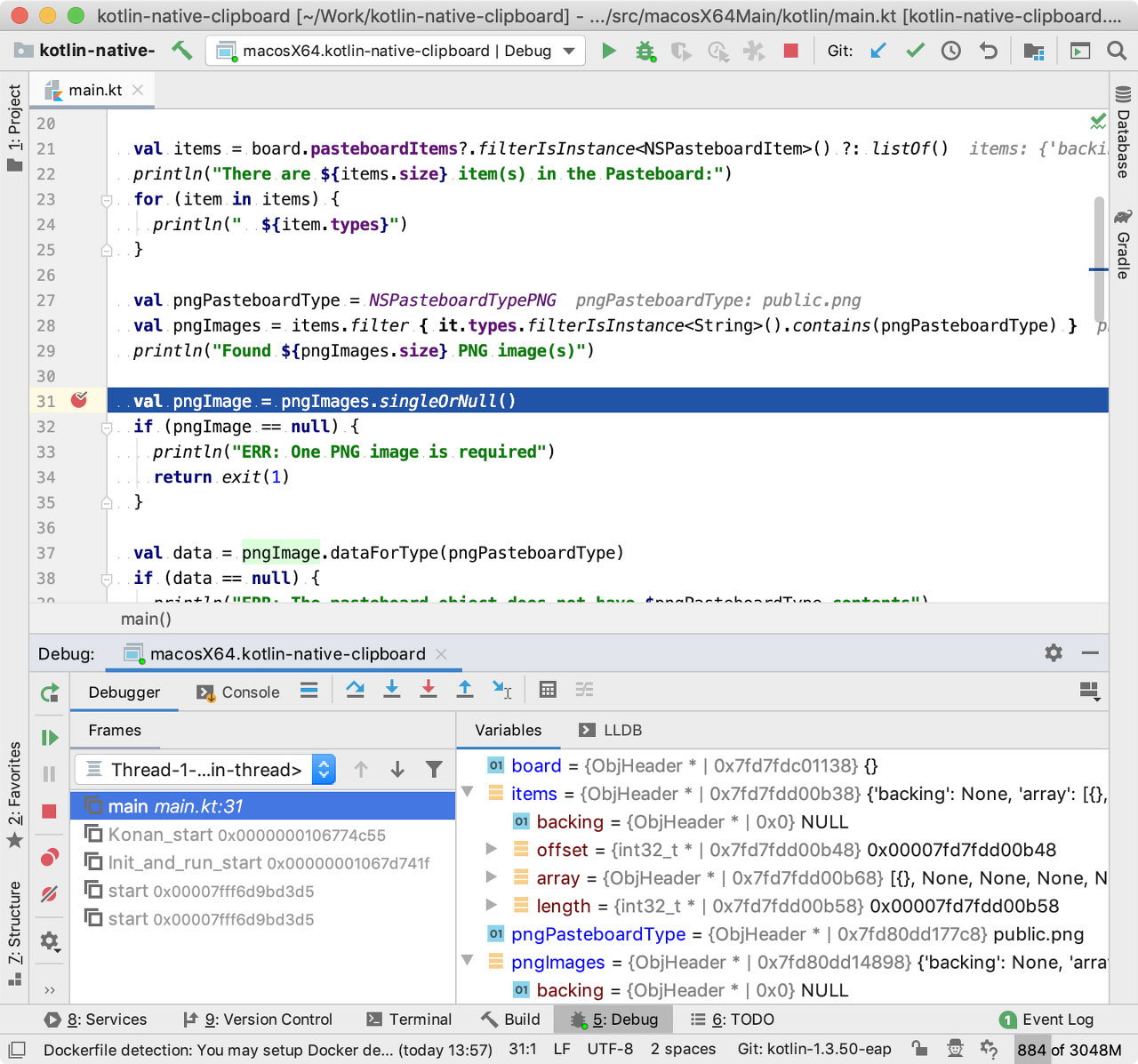
Task: Expand the length variable node
Action: point(492,905)
